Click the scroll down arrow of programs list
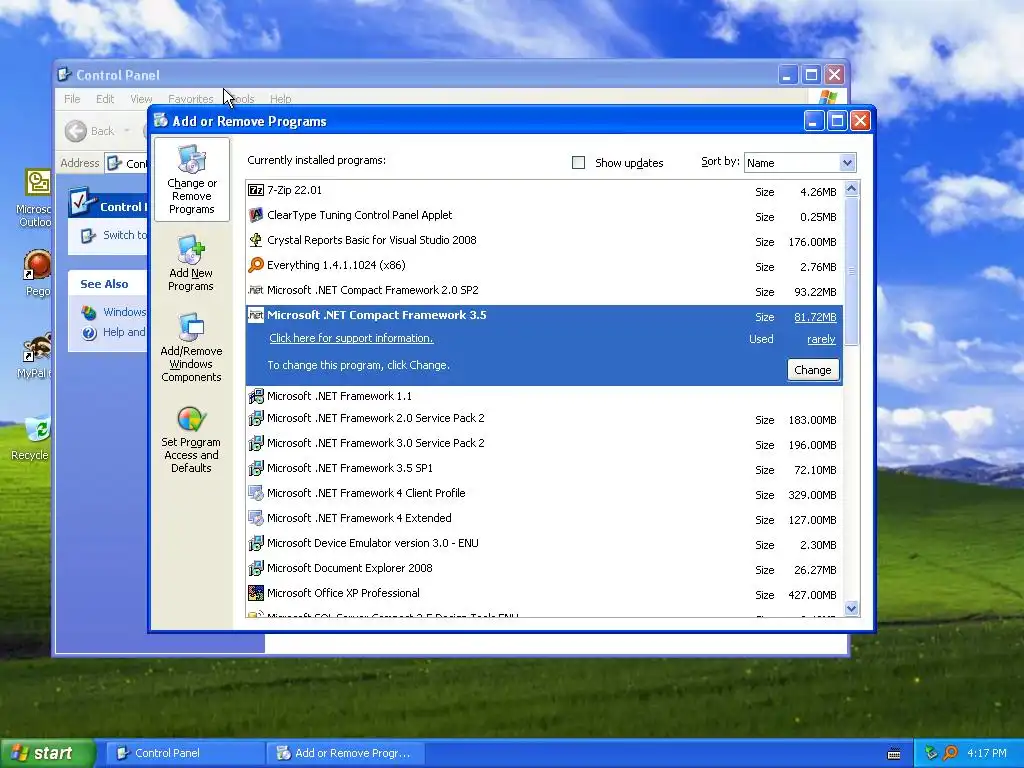This screenshot has width=1024, height=768. click(851, 609)
